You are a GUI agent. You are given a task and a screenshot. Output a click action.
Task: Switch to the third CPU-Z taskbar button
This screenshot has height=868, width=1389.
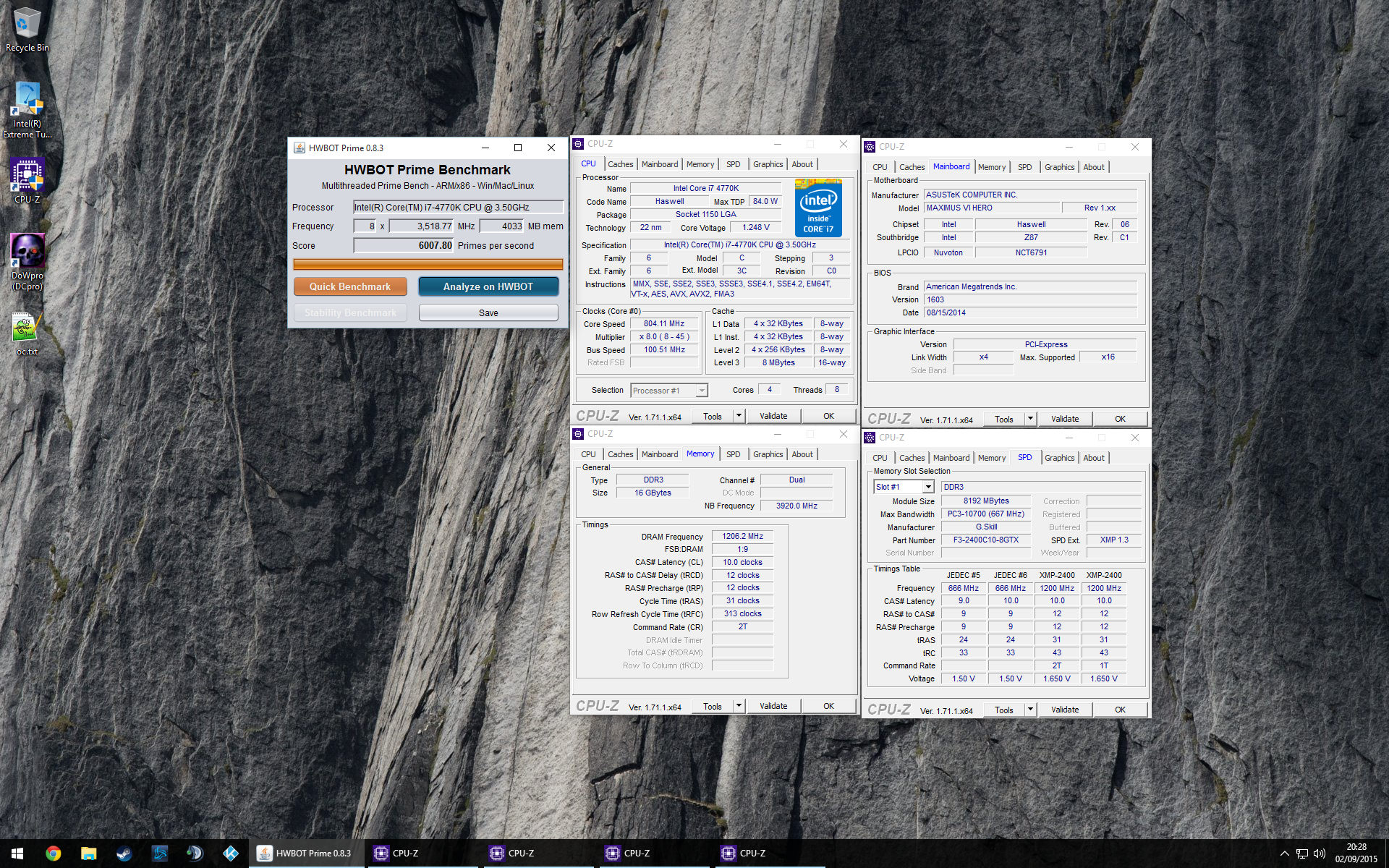coord(654,854)
